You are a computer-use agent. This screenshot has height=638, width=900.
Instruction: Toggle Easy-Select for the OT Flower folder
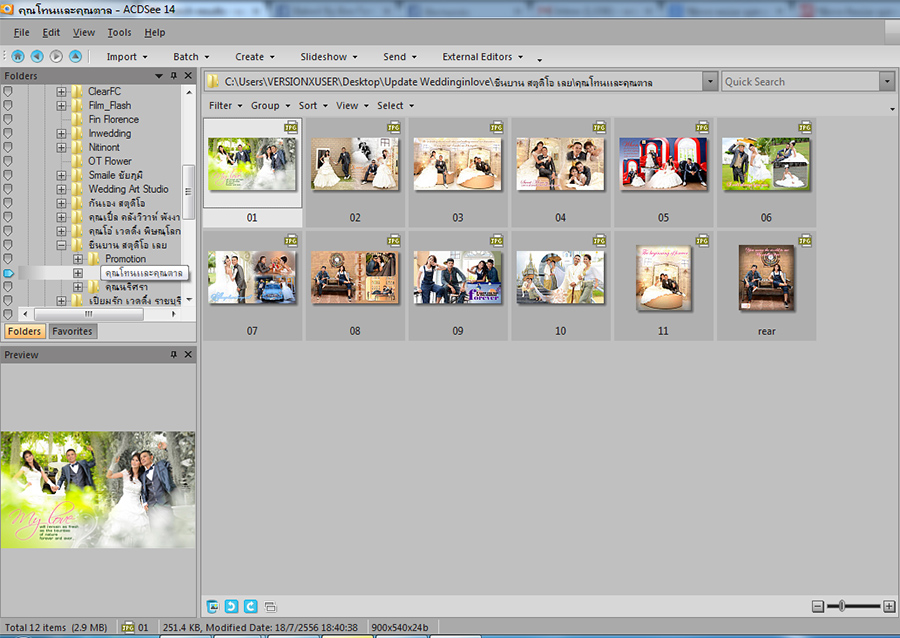[8, 161]
